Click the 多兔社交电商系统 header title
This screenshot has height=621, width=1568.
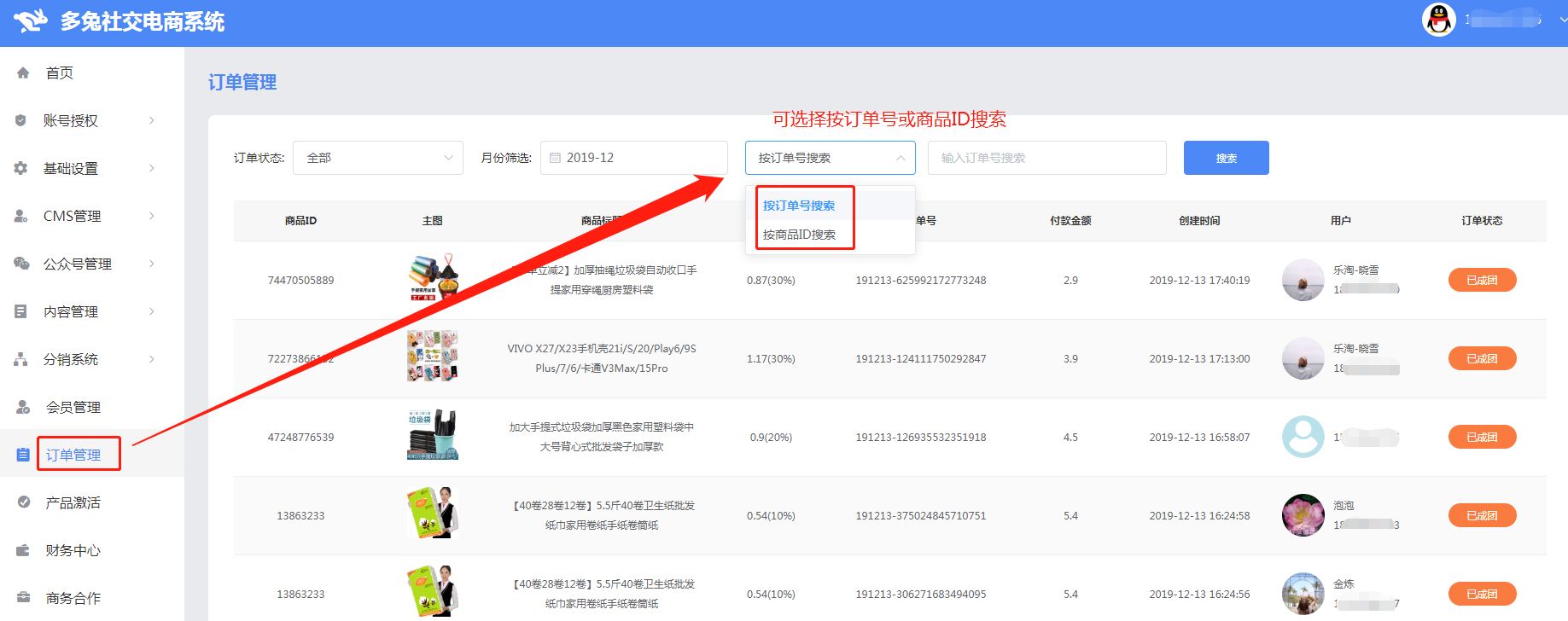pyautogui.click(x=143, y=21)
